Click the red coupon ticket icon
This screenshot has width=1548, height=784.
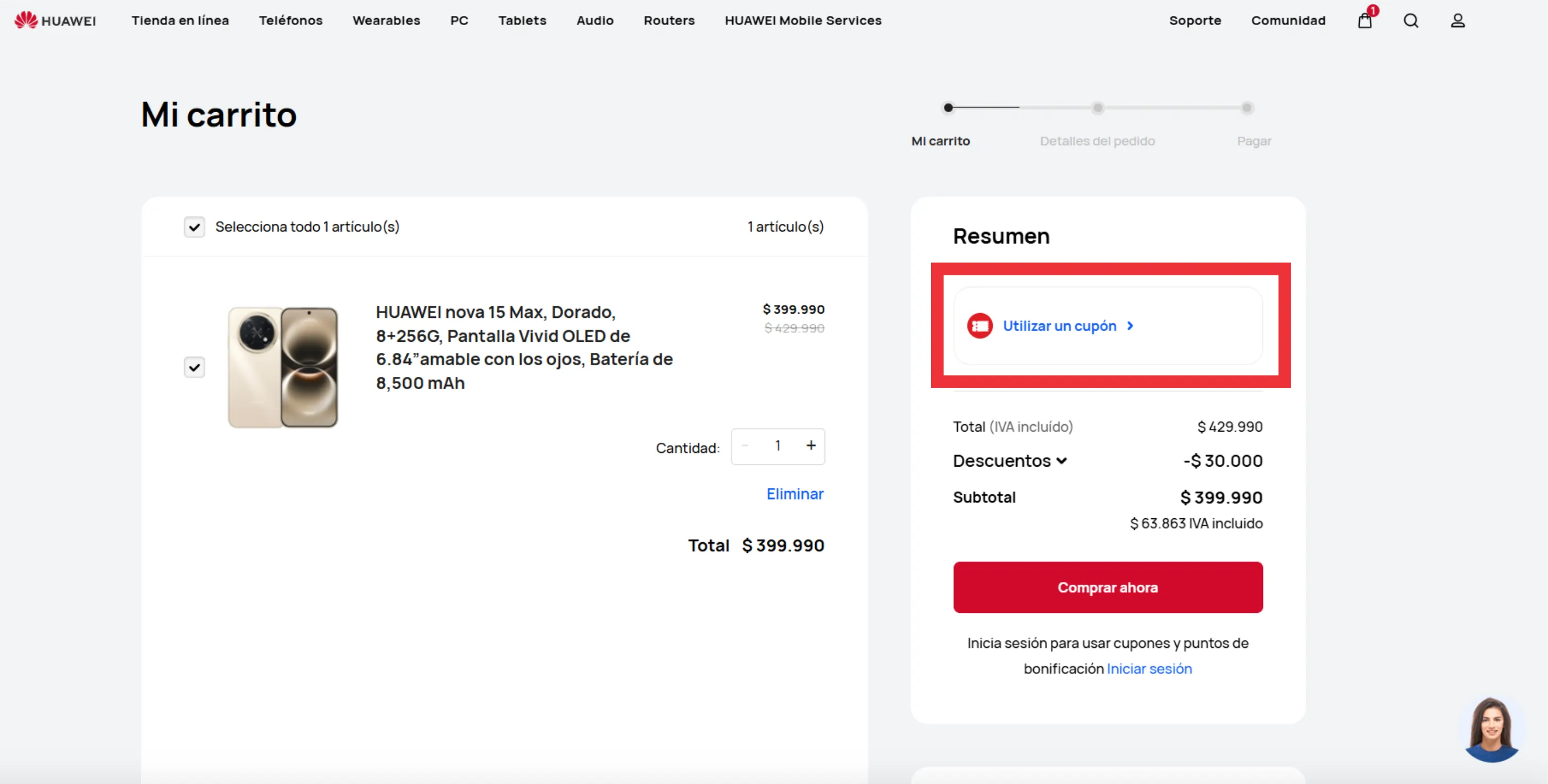point(980,326)
